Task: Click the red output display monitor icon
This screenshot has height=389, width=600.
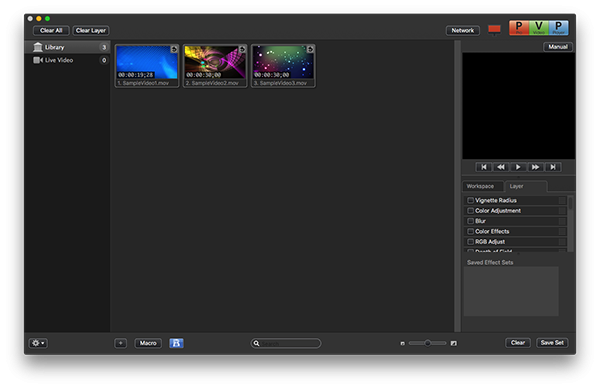Action: pos(494,29)
